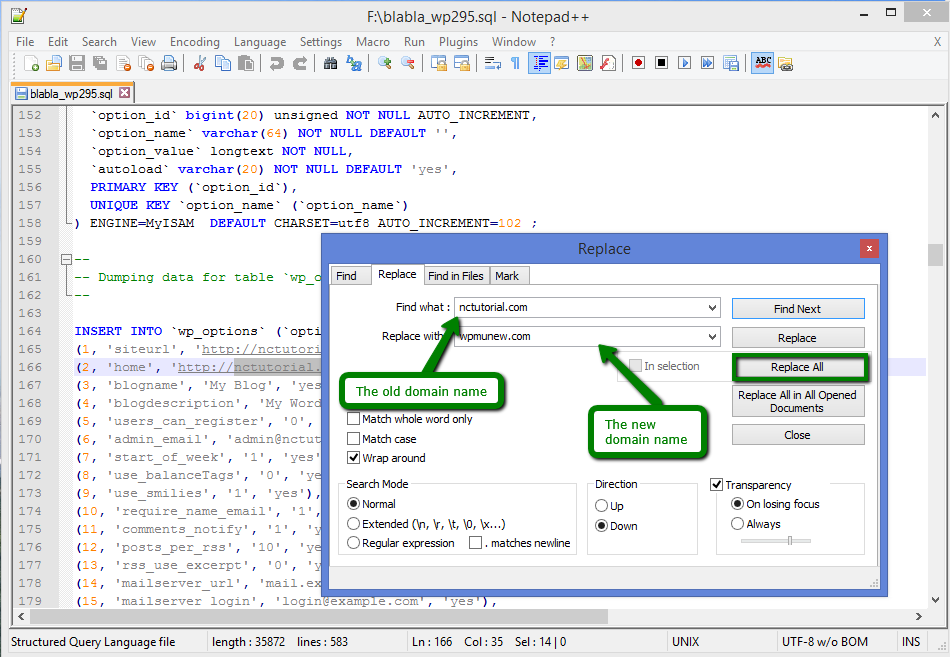Play back the recorded macro icon
The width and height of the screenshot is (950, 657).
coord(685,63)
